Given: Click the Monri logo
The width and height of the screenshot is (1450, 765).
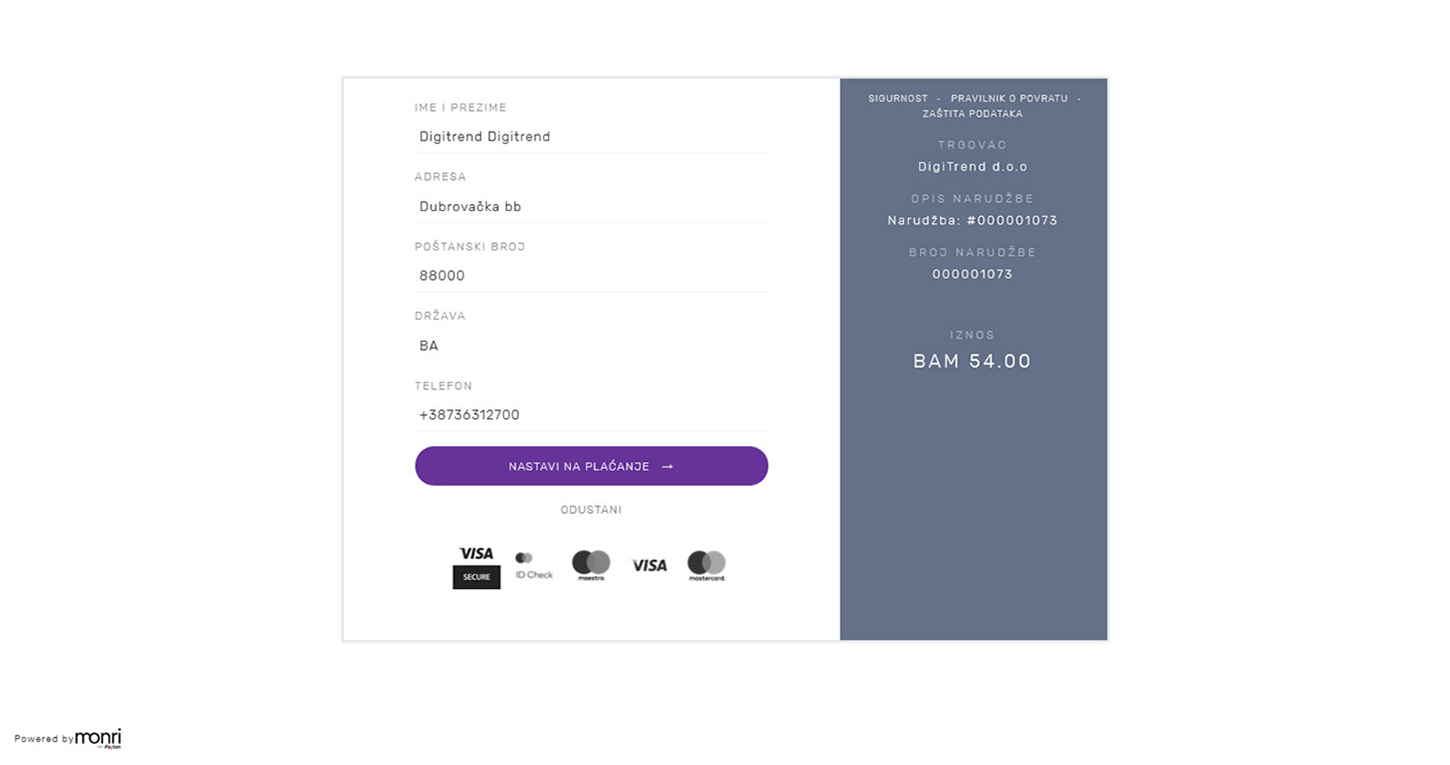Looking at the screenshot, I should click(98, 738).
